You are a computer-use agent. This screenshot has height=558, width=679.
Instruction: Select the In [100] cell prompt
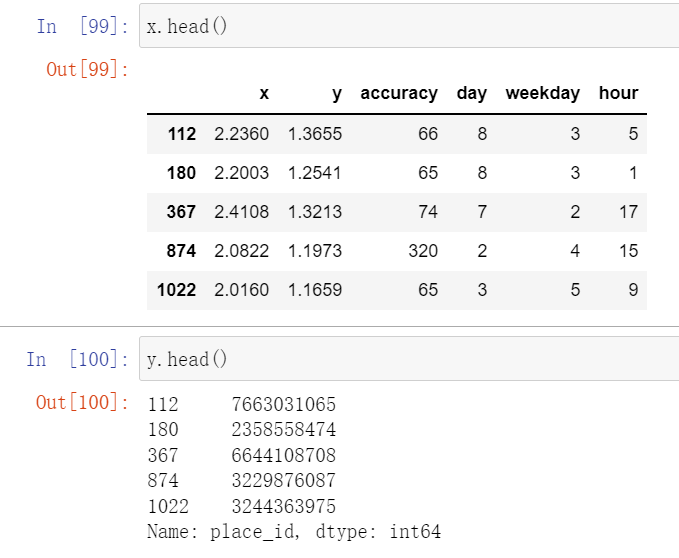pos(77,359)
